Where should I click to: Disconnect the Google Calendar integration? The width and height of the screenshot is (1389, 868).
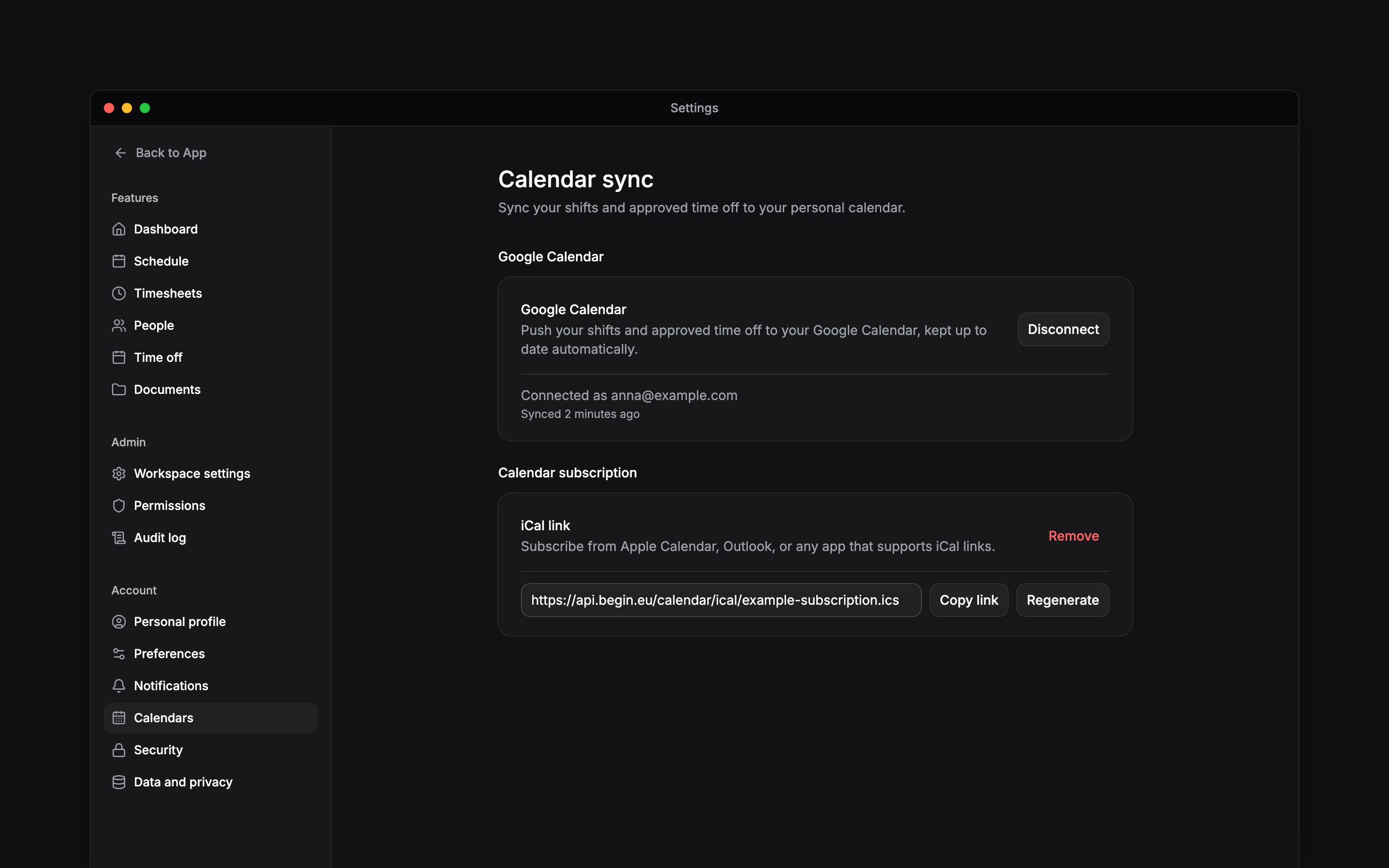(1063, 330)
